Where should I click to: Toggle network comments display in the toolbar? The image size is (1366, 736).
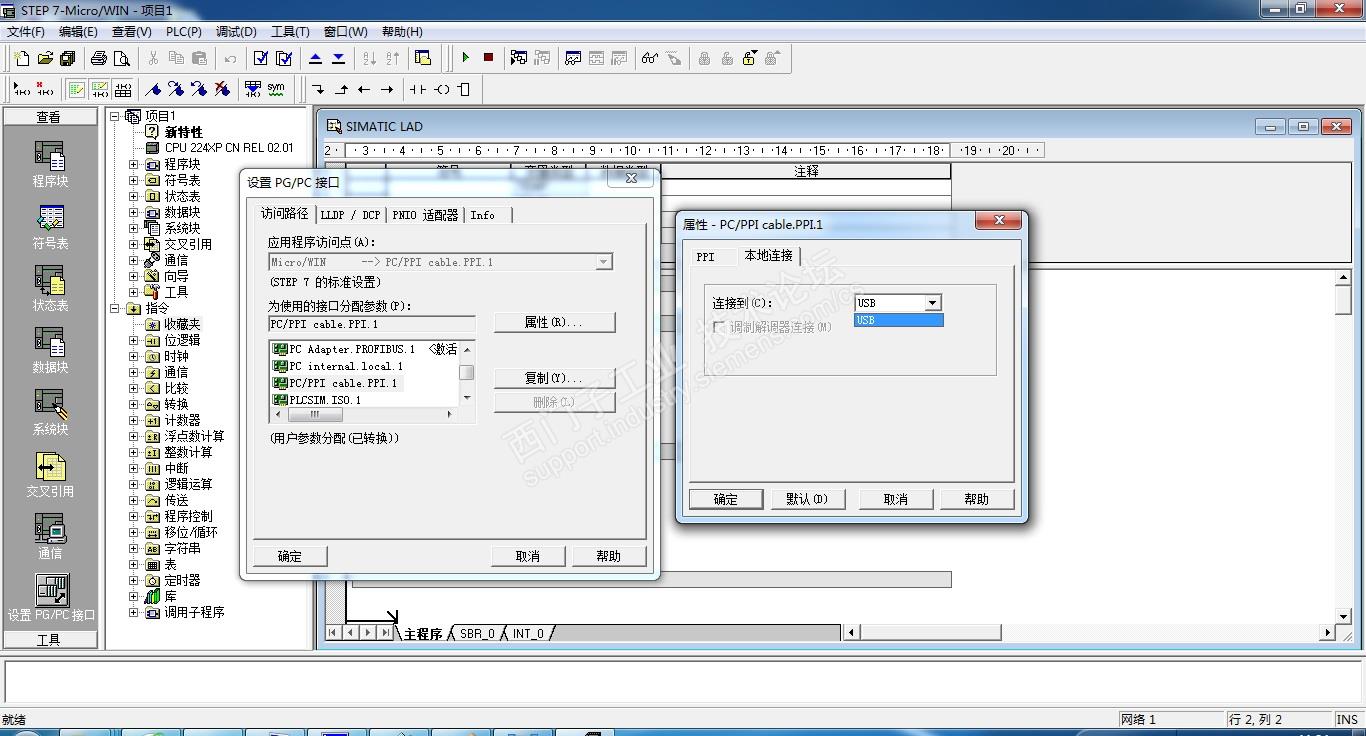(x=100, y=89)
